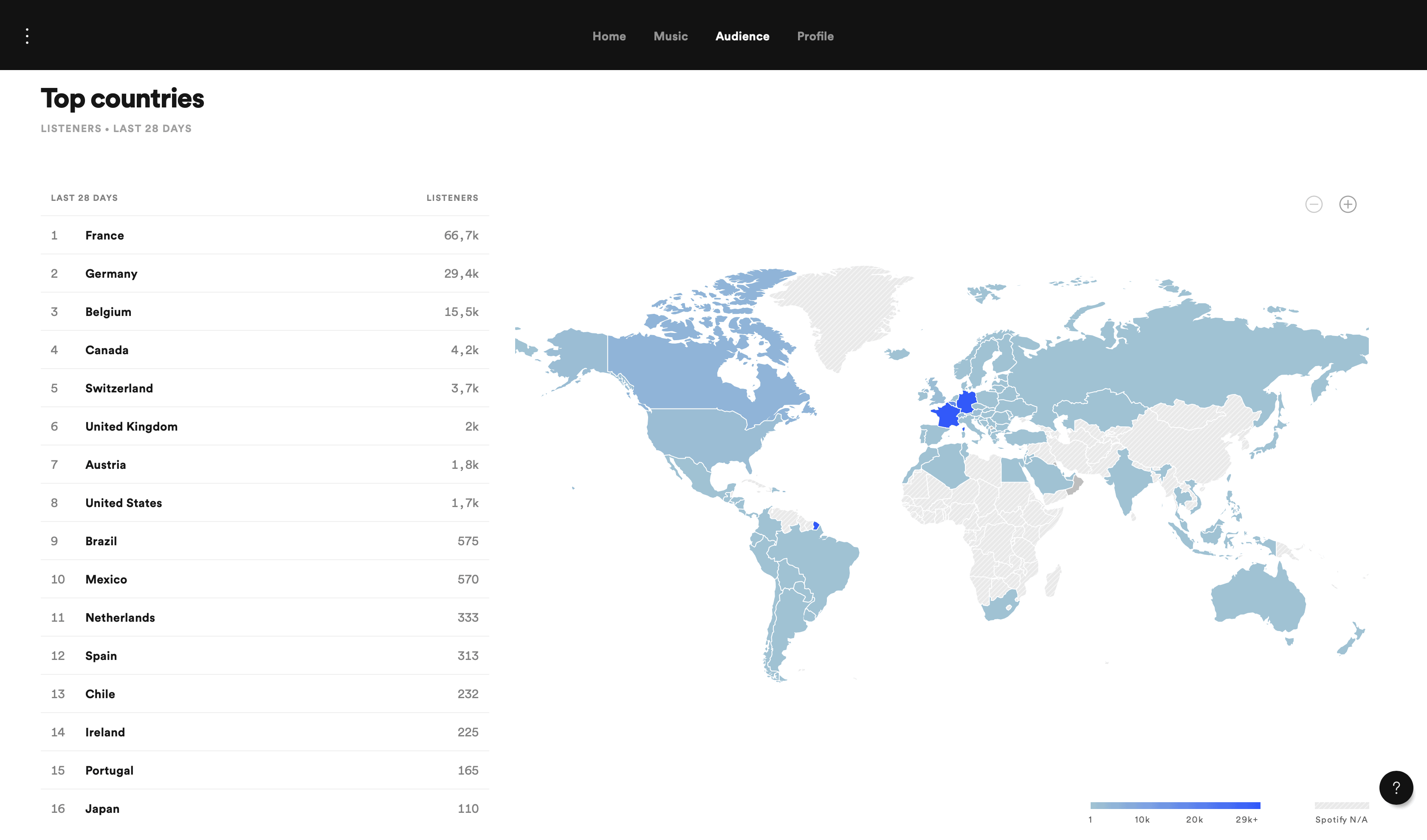Click the blue listener gradient legend bar

pos(1175,806)
